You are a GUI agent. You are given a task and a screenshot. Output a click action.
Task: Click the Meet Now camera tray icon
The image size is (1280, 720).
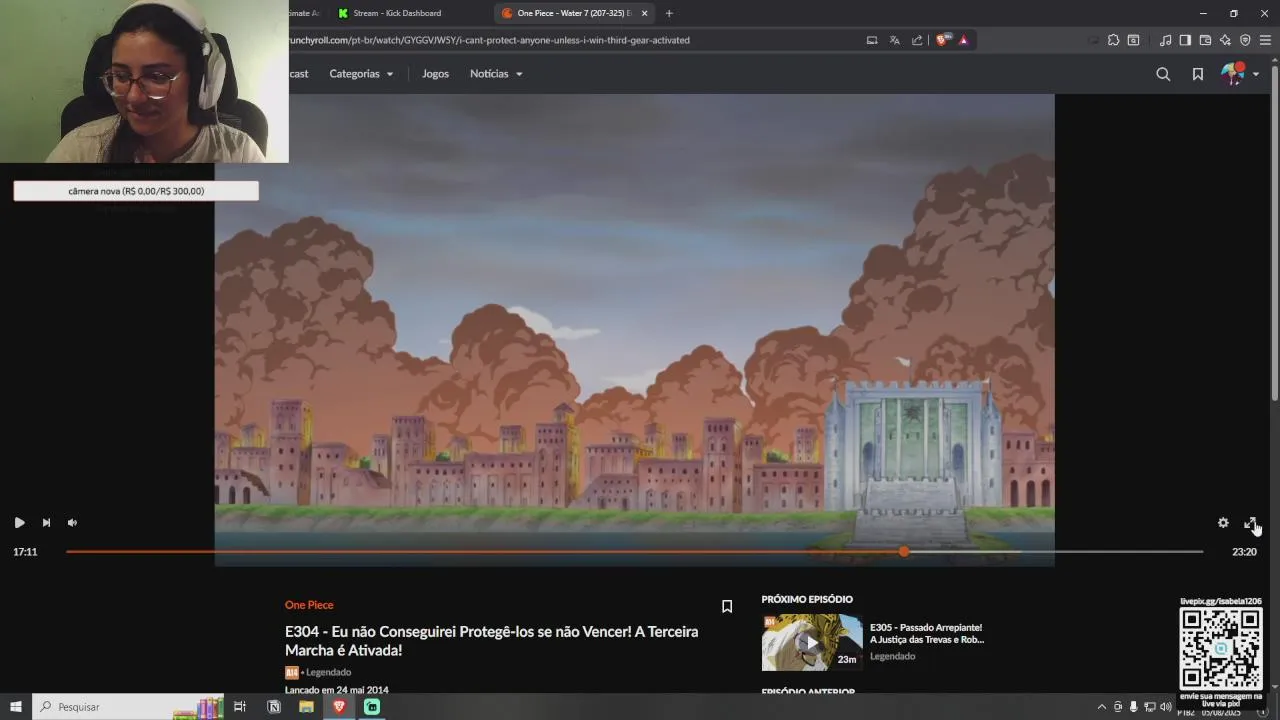tap(1118, 707)
